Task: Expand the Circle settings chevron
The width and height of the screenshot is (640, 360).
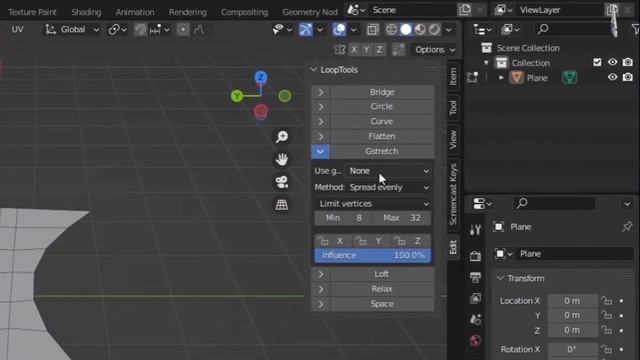Action: pyautogui.click(x=320, y=107)
